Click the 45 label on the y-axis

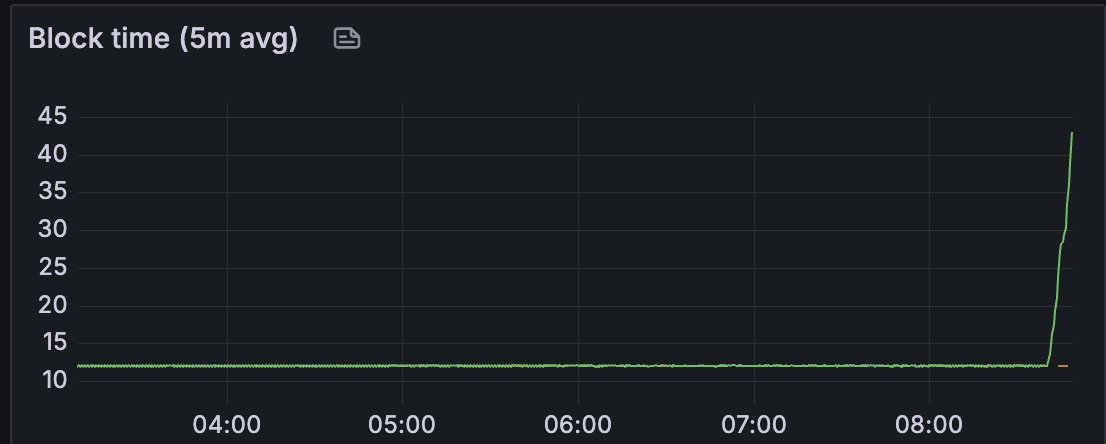coord(52,116)
